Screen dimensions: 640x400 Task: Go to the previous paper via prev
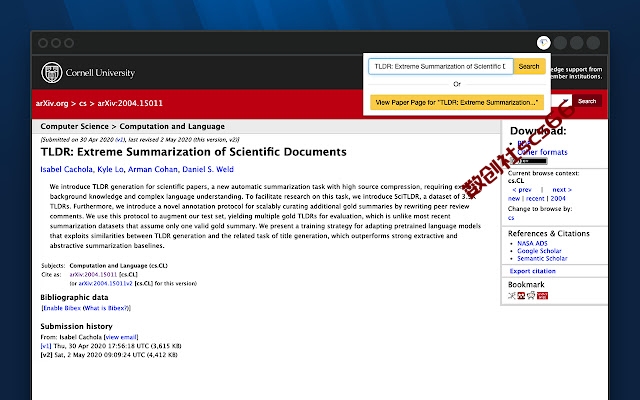(x=522, y=190)
